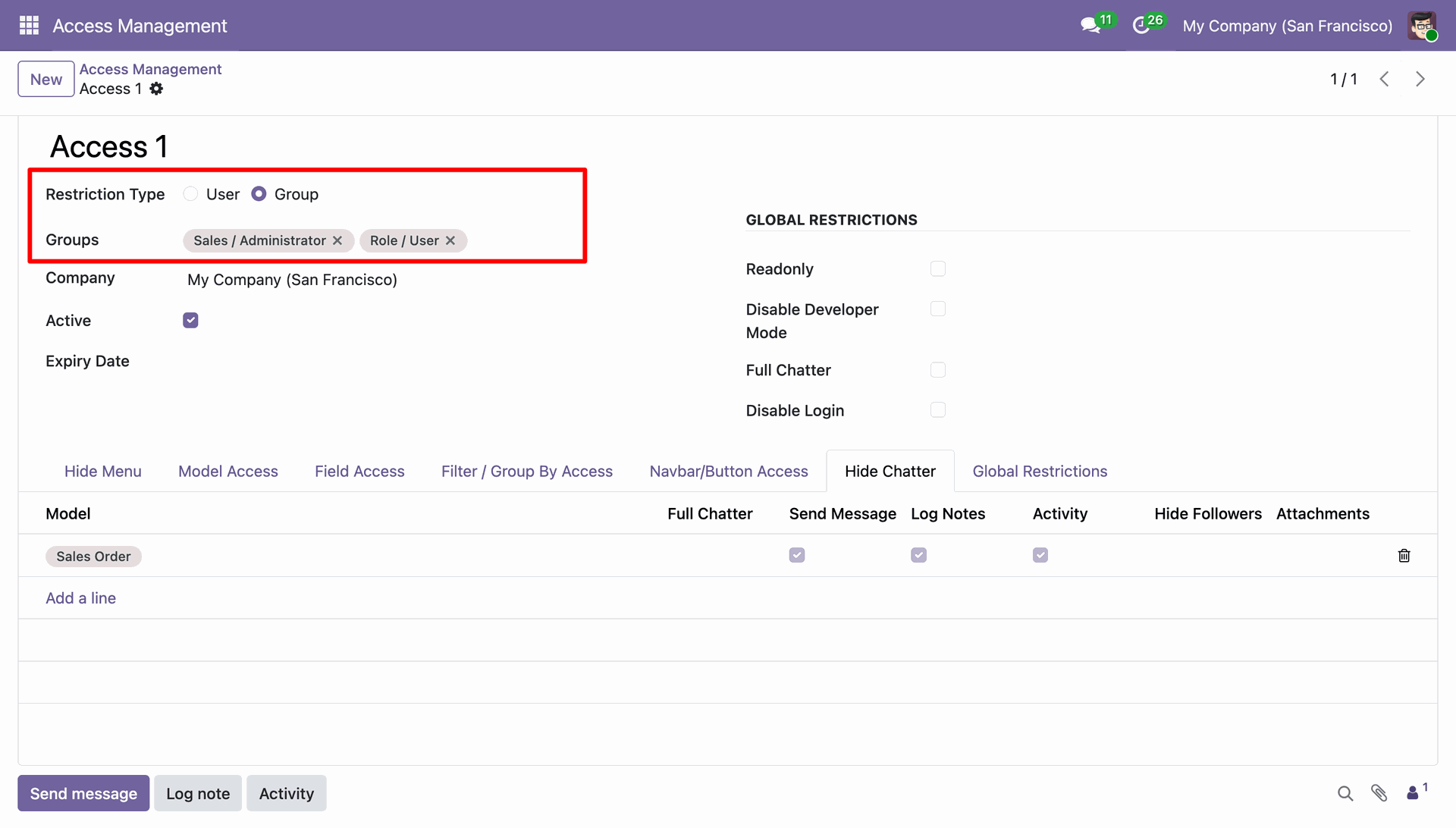This screenshot has width=1456, height=828.
Task: Uncheck the Active checkbox
Action: [190, 321]
